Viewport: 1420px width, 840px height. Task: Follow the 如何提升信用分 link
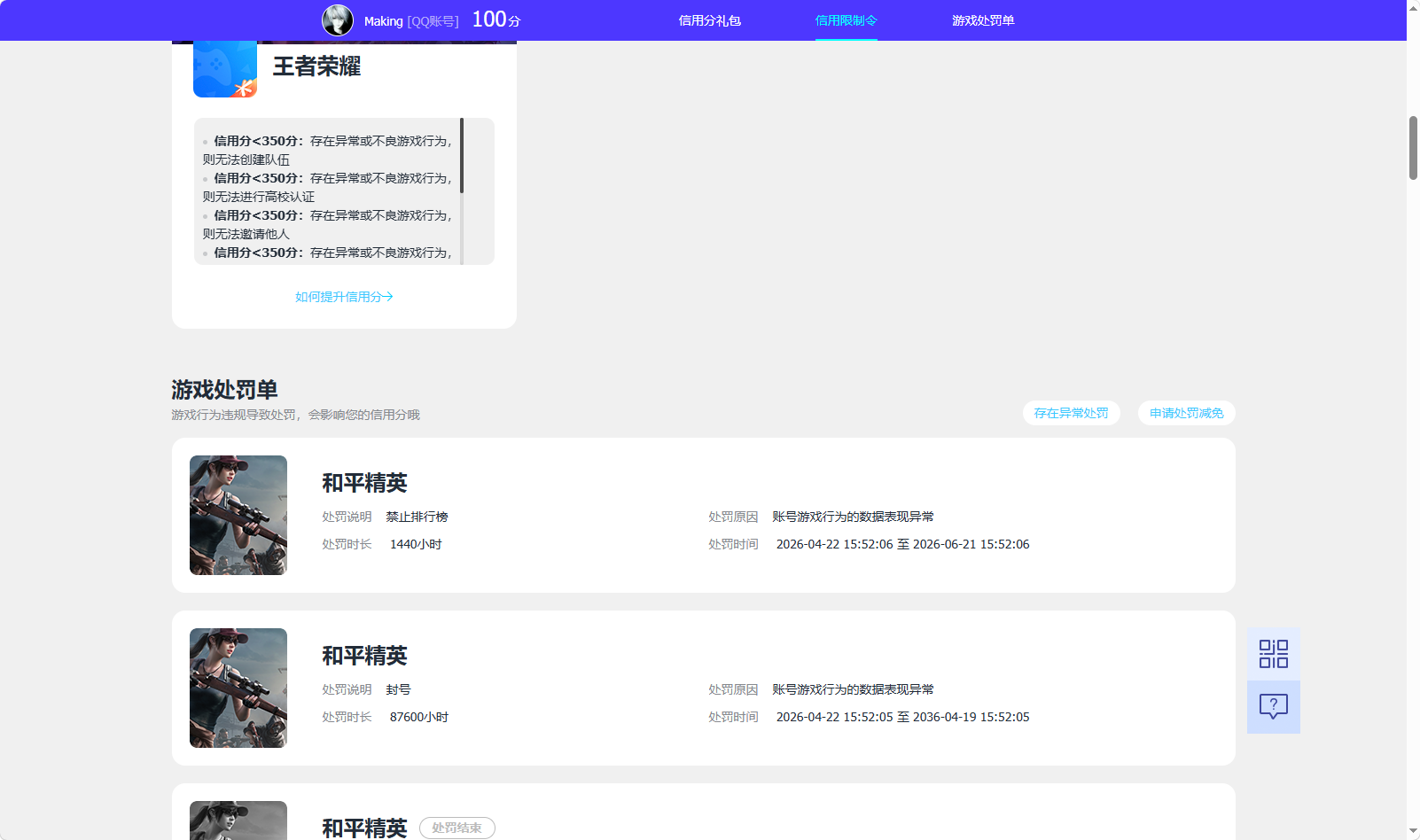tap(344, 297)
